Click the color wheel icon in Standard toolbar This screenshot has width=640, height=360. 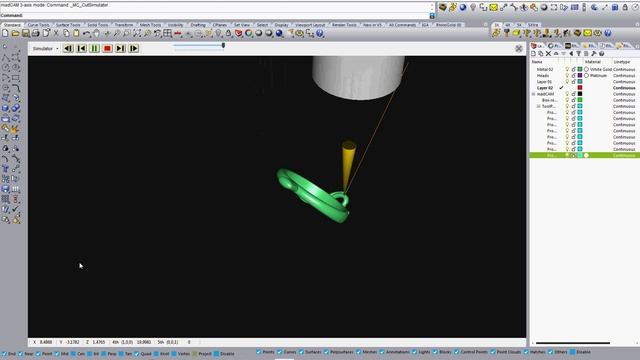pyautogui.click(x=249, y=33)
